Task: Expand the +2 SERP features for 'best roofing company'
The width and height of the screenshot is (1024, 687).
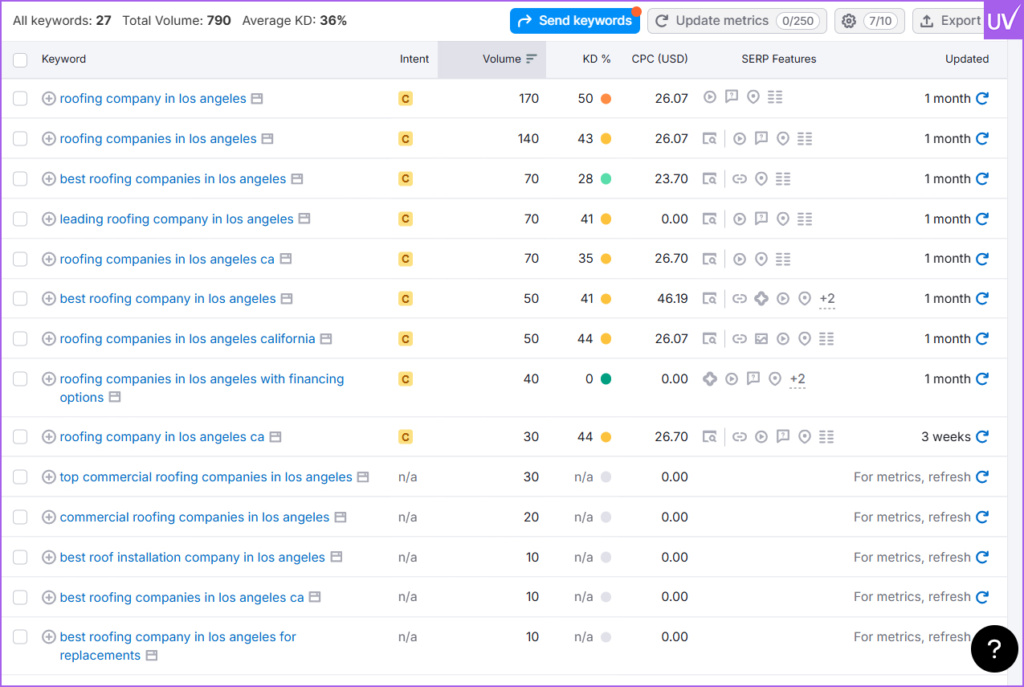Action: pos(826,299)
